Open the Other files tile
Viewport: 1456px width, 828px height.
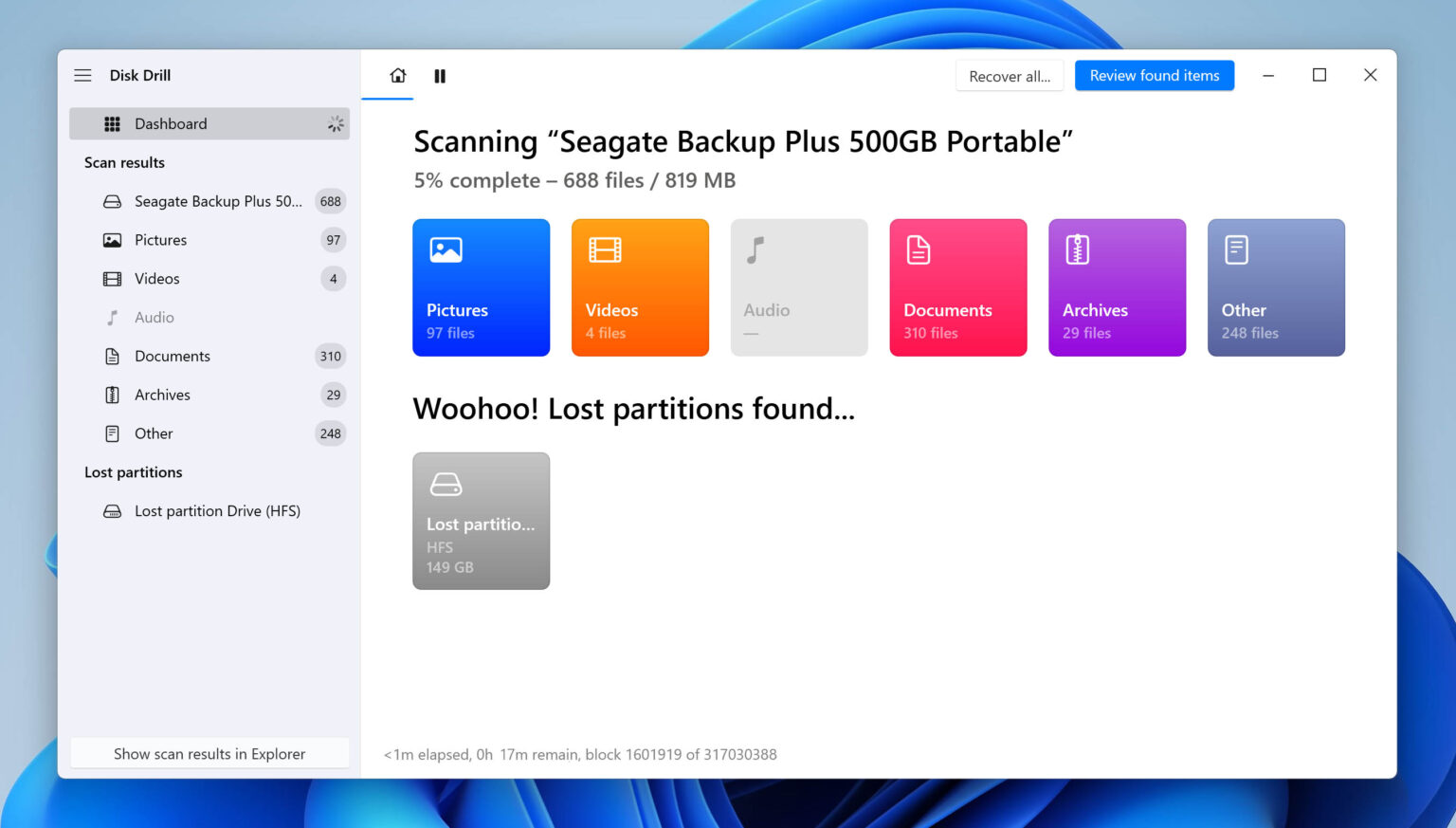point(1276,287)
